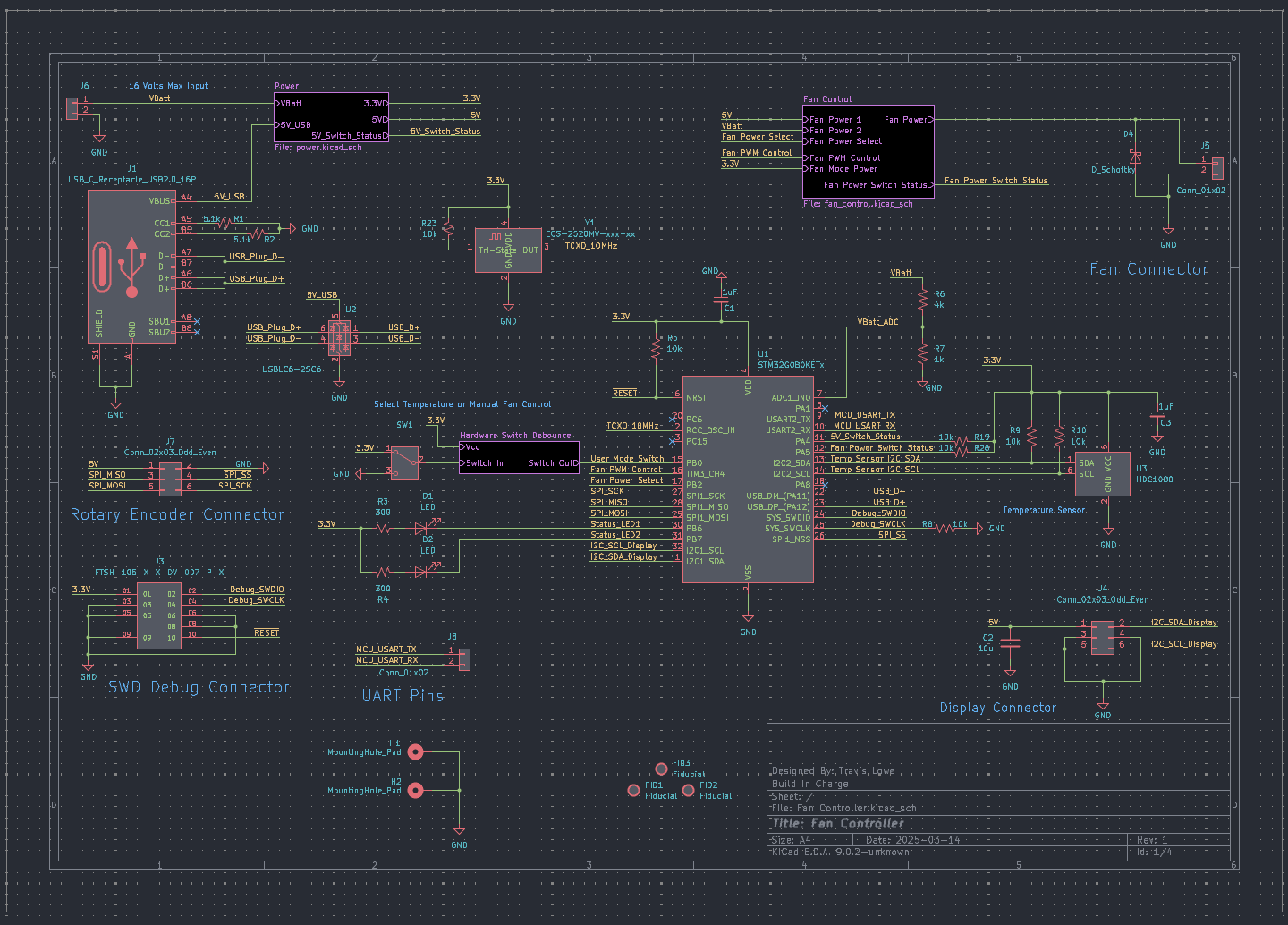Click the C3 1uF capacitor symbol
The image size is (1288, 925).
(x=1157, y=414)
